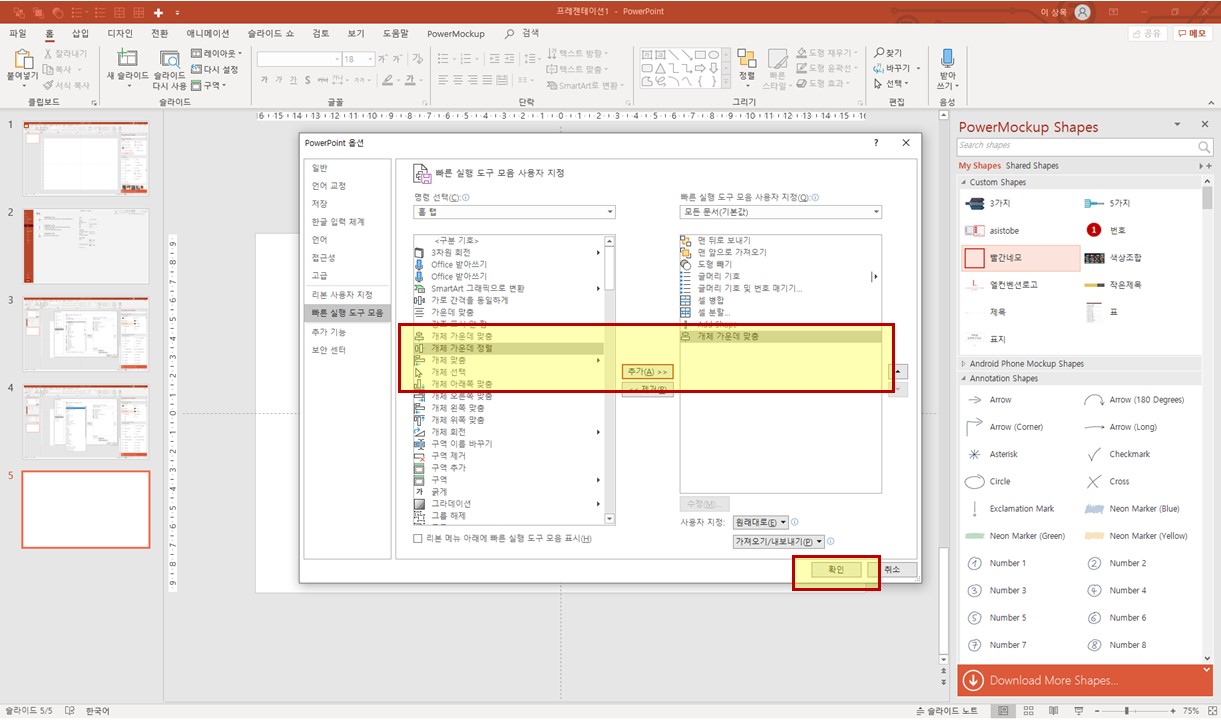1221x720 pixels.
Task: Pick the 빨간네모 custom shape
Action: tap(1020, 258)
